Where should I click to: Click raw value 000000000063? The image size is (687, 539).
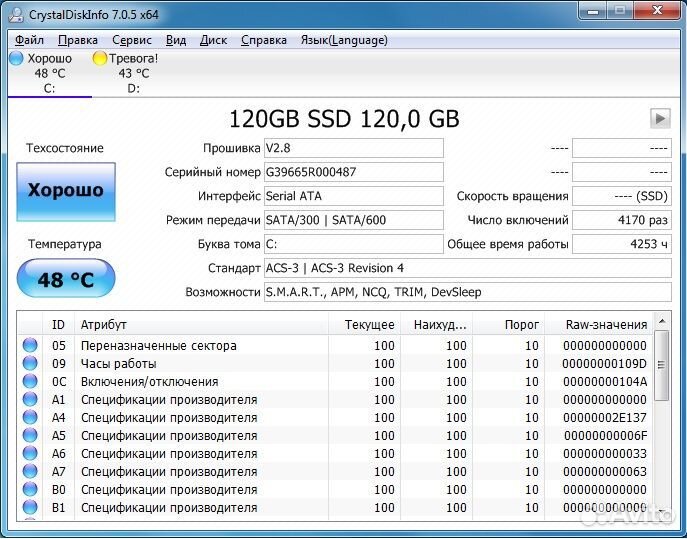[605, 472]
